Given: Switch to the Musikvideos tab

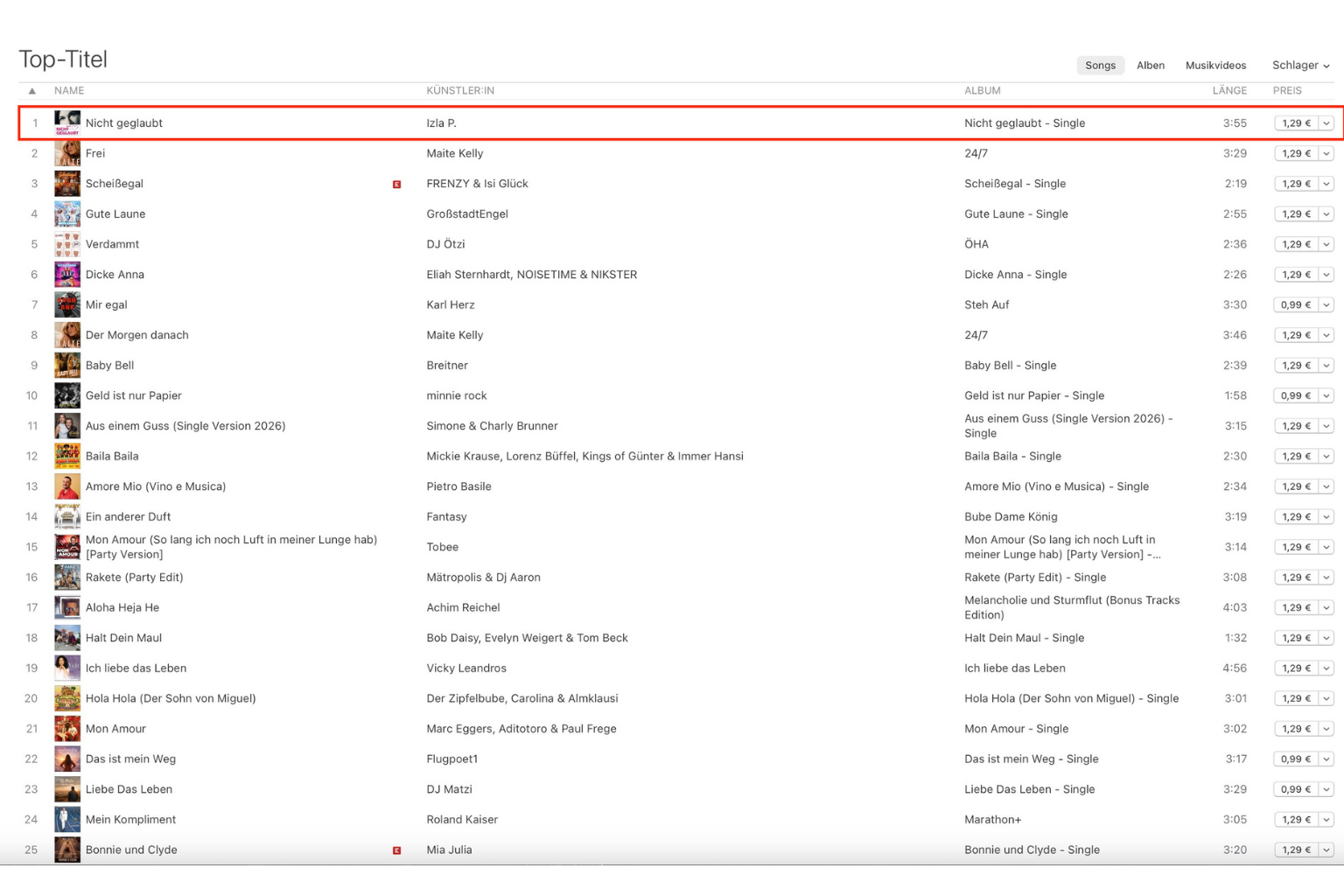Looking at the screenshot, I should click(1215, 66).
